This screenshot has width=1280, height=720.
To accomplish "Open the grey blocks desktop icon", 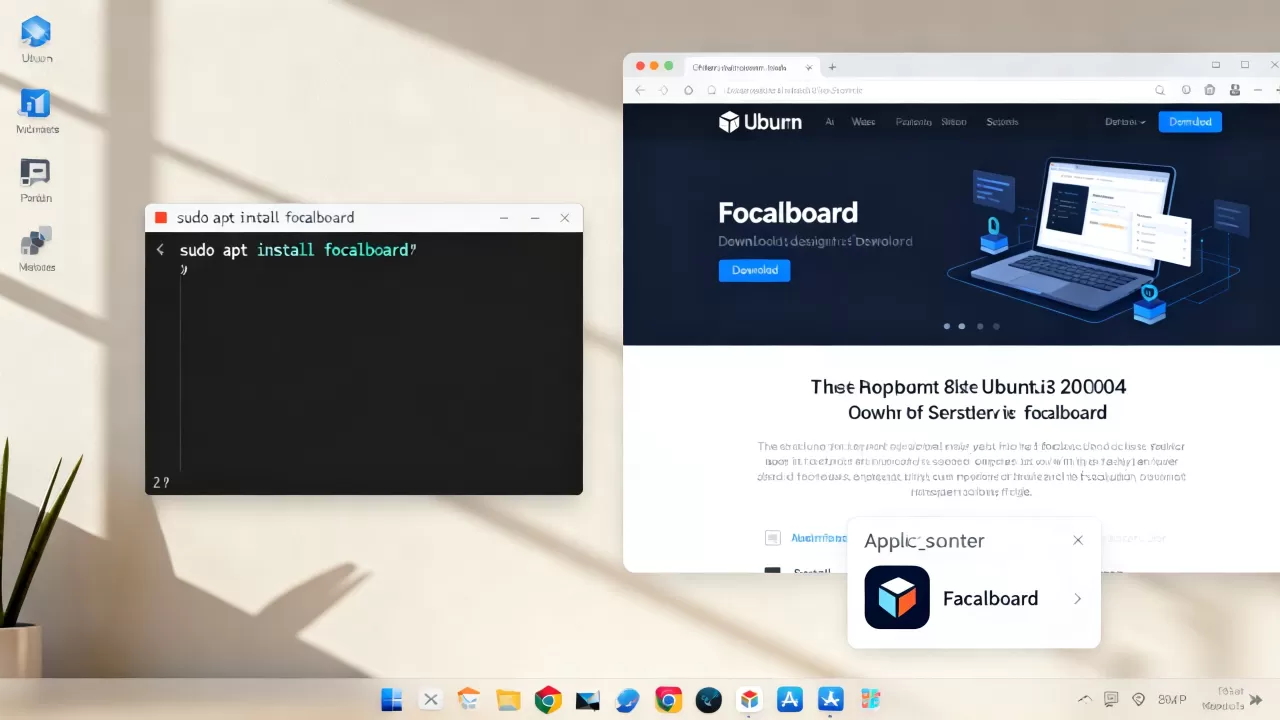I will pos(36,241).
